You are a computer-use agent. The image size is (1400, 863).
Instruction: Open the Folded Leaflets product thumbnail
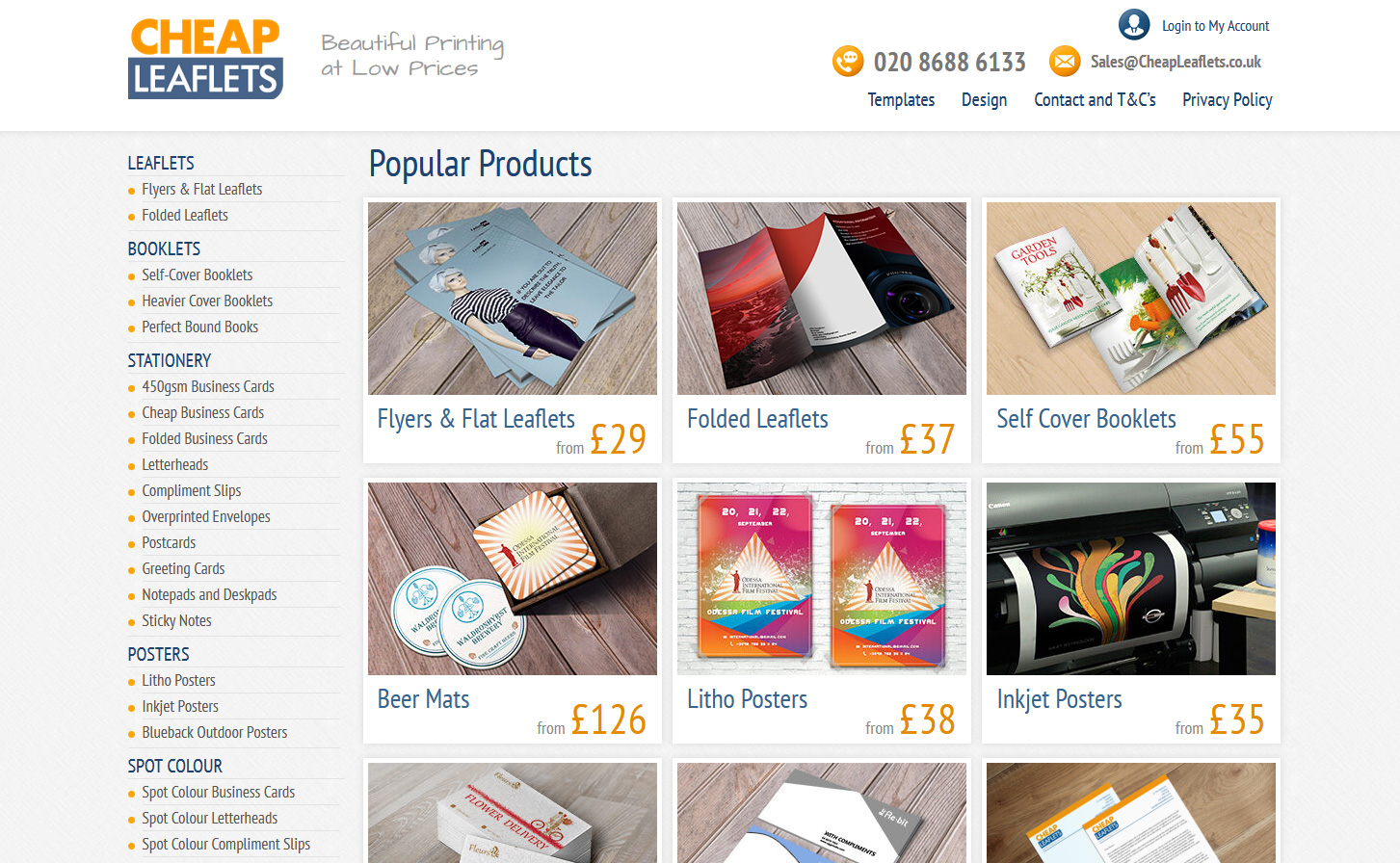click(822, 299)
